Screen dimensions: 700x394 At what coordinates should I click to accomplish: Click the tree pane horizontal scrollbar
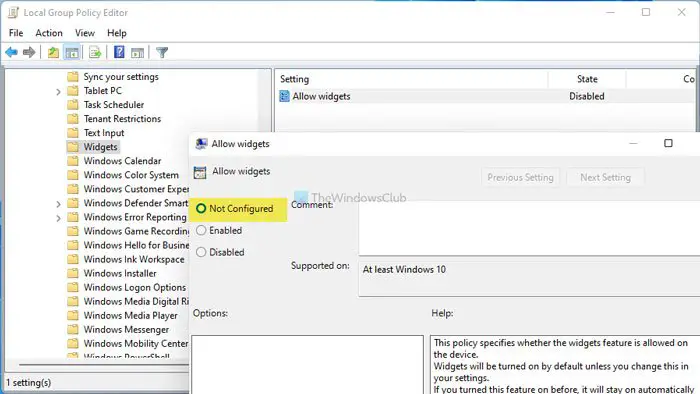[x=103, y=365]
